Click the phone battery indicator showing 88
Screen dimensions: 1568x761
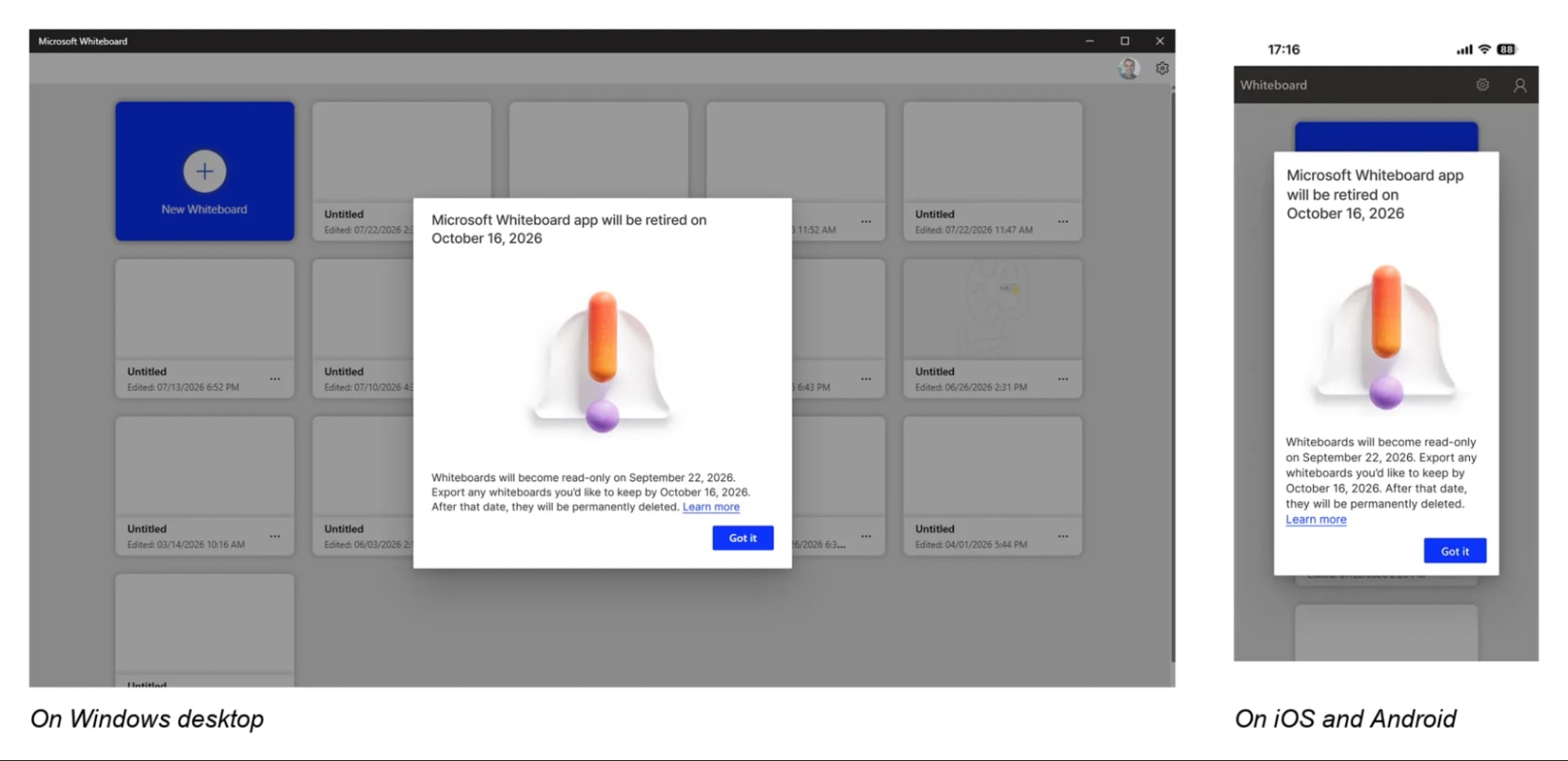point(1507,50)
